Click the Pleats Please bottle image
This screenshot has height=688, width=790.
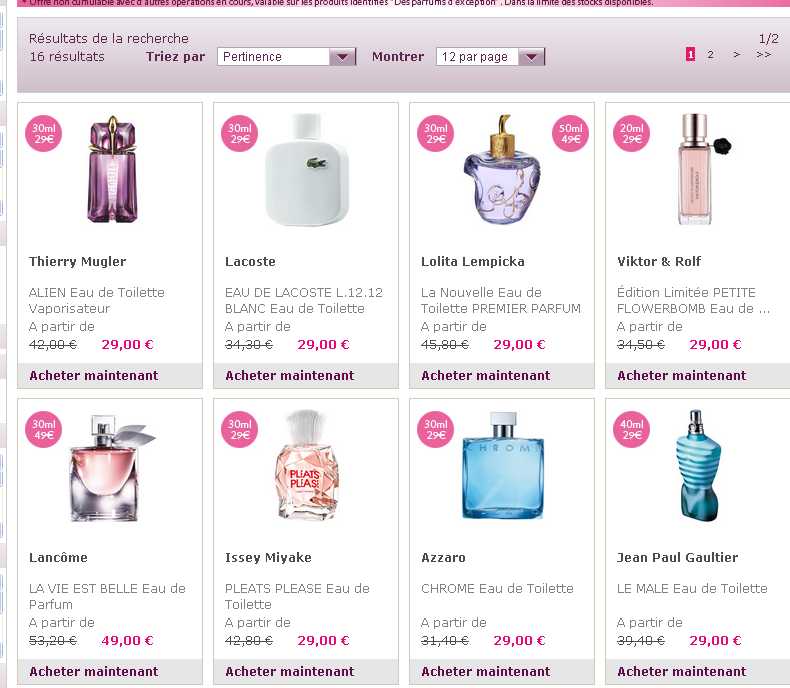(x=307, y=466)
